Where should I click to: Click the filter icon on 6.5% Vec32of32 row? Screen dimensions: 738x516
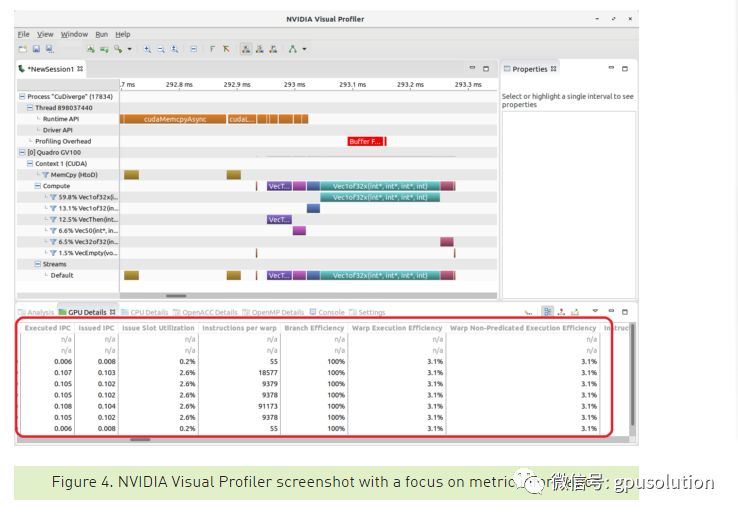coord(53,242)
